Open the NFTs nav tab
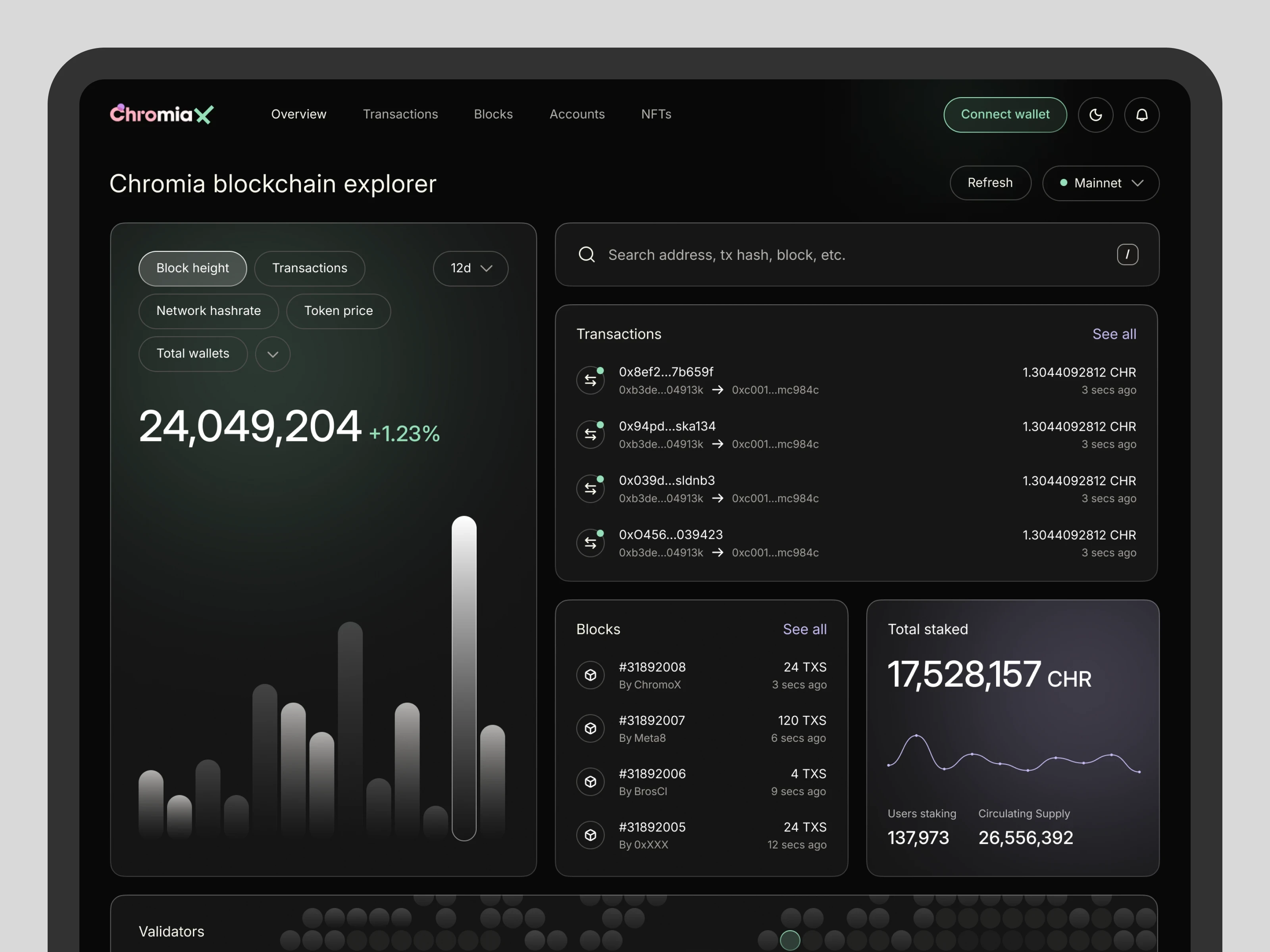Screen dimensions: 1270x952 656,114
